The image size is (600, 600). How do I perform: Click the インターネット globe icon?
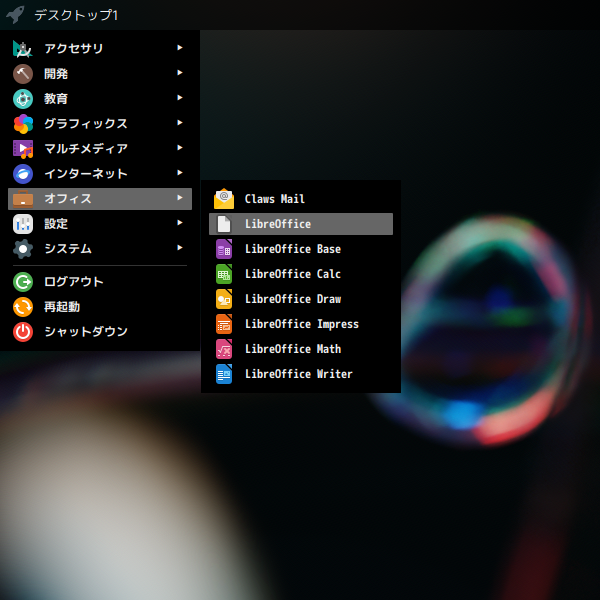23,174
